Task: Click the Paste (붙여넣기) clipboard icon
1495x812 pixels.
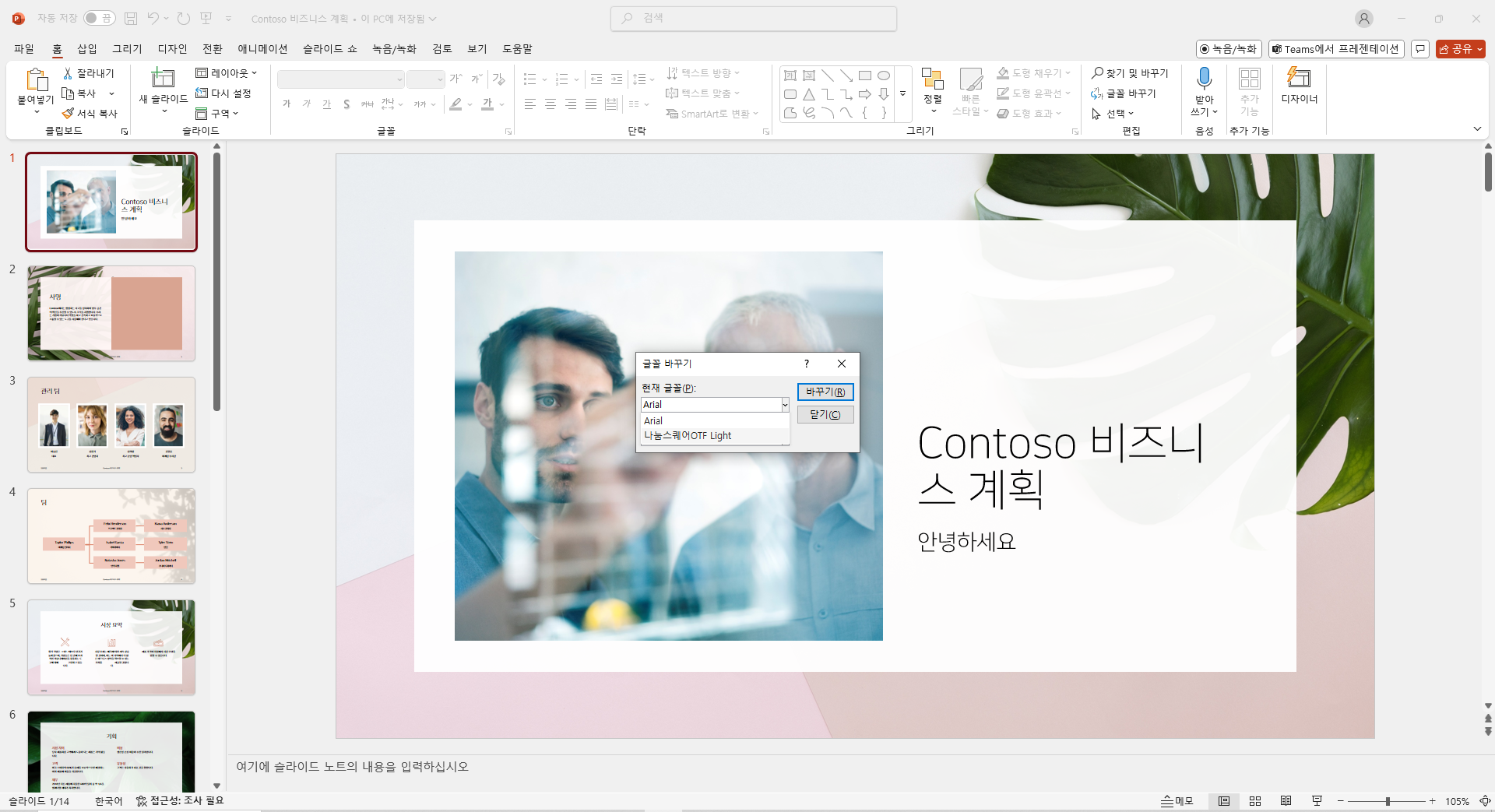Action: pyautogui.click(x=37, y=79)
